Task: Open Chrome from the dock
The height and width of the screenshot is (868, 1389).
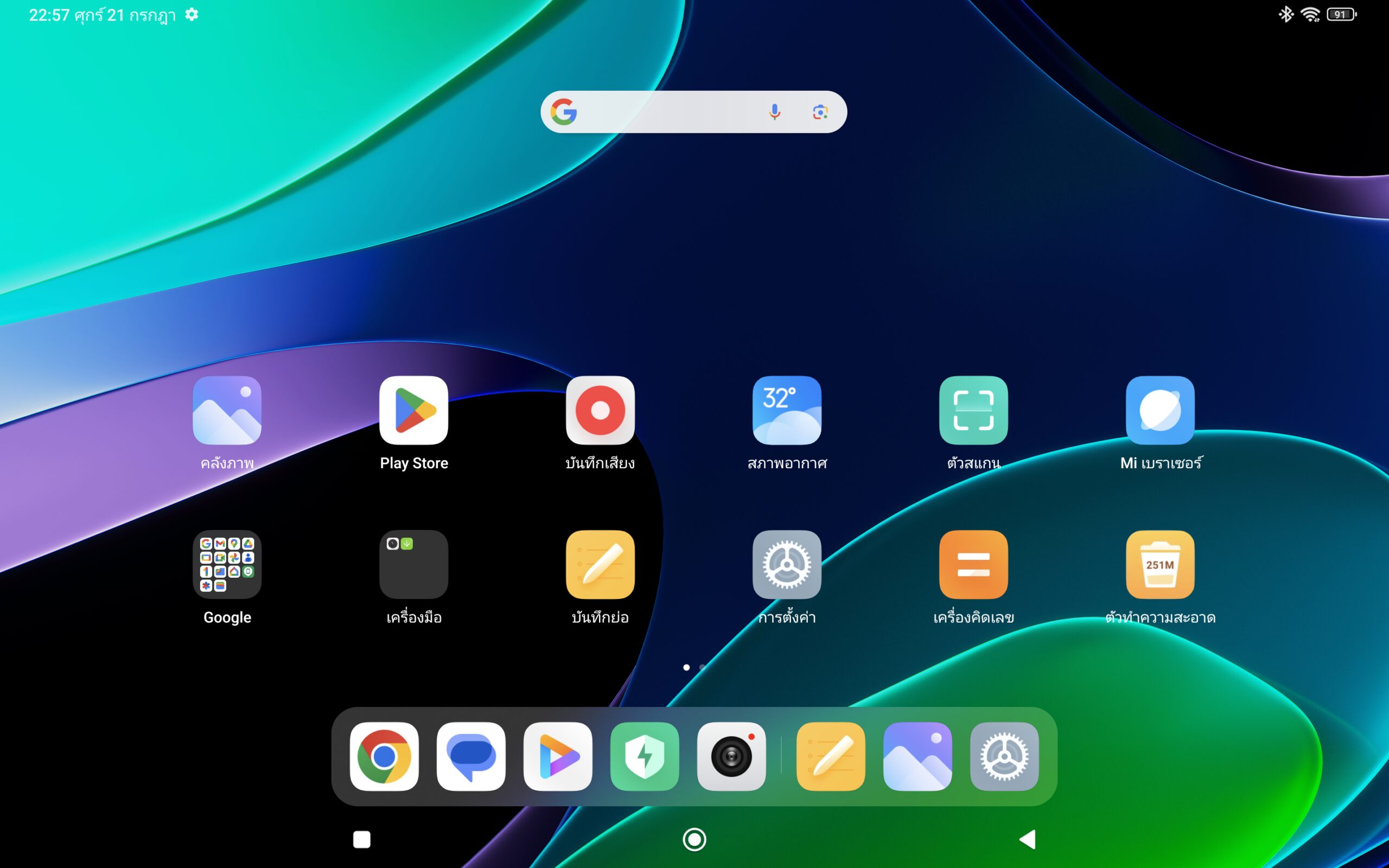Action: coord(384,757)
